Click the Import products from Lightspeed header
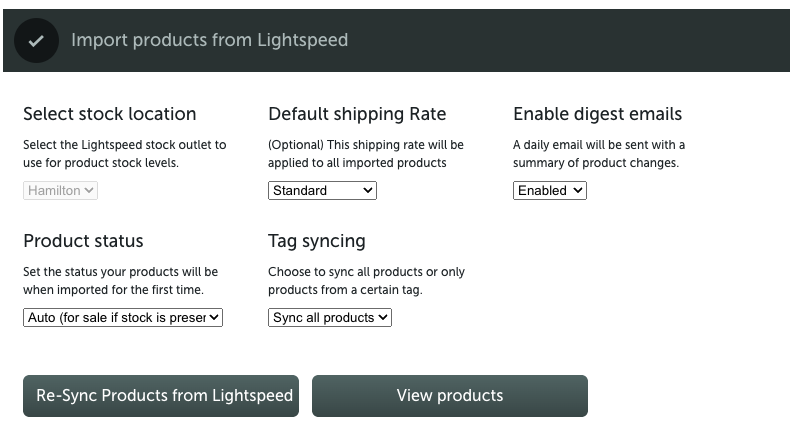 click(209, 40)
